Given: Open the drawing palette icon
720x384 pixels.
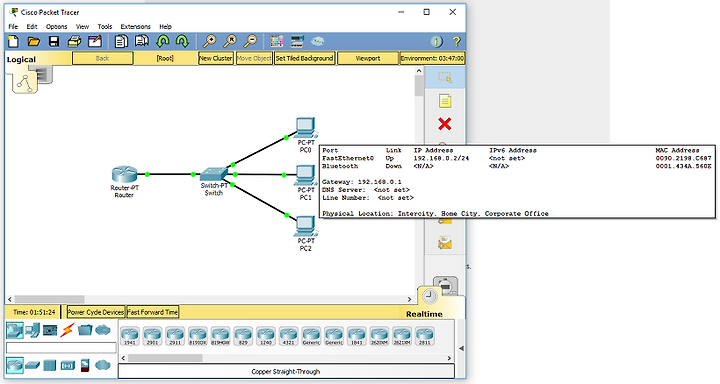Looking at the screenshot, I should click(277, 42).
